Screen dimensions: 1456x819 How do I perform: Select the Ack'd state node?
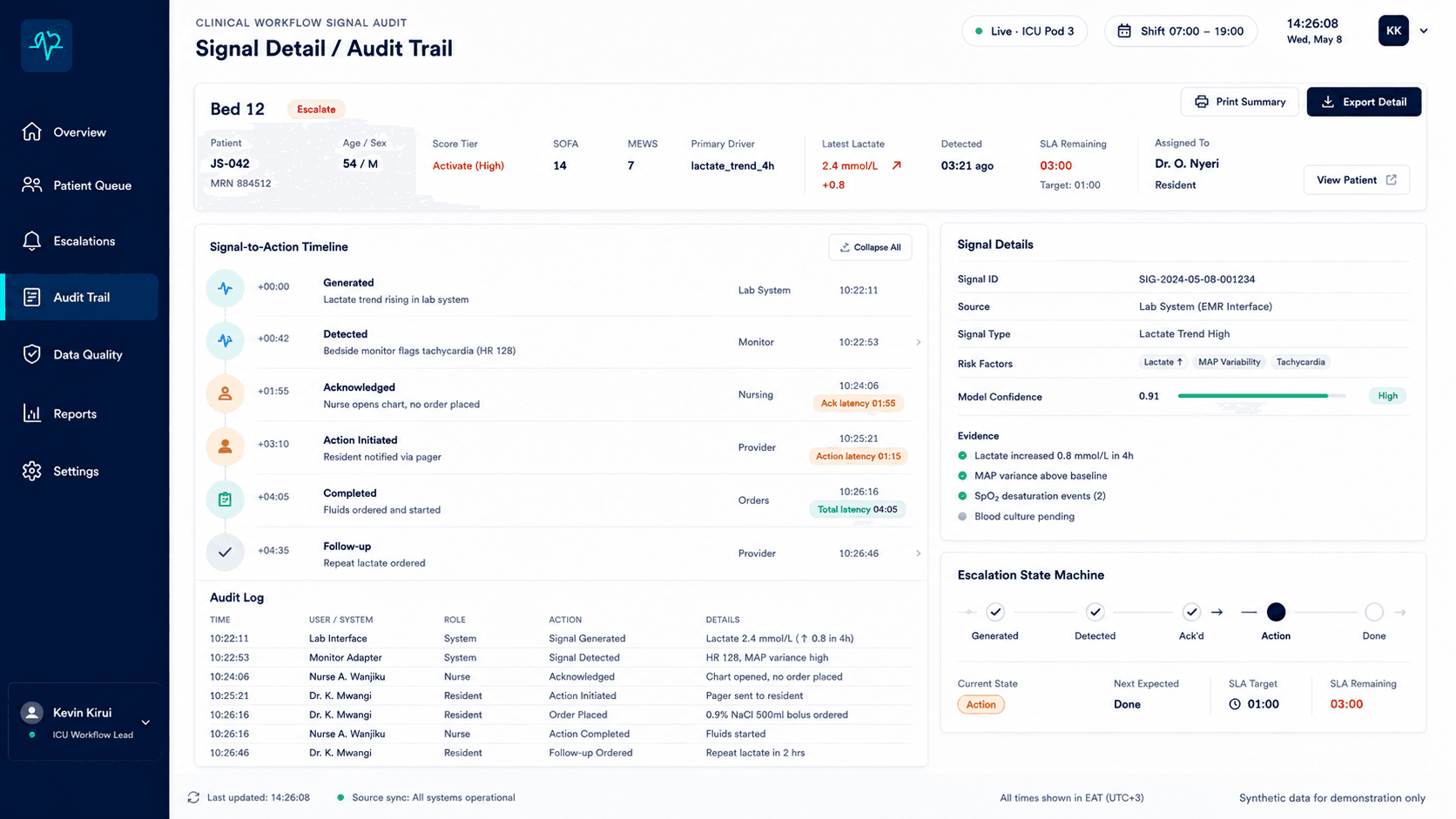click(1191, 612)
